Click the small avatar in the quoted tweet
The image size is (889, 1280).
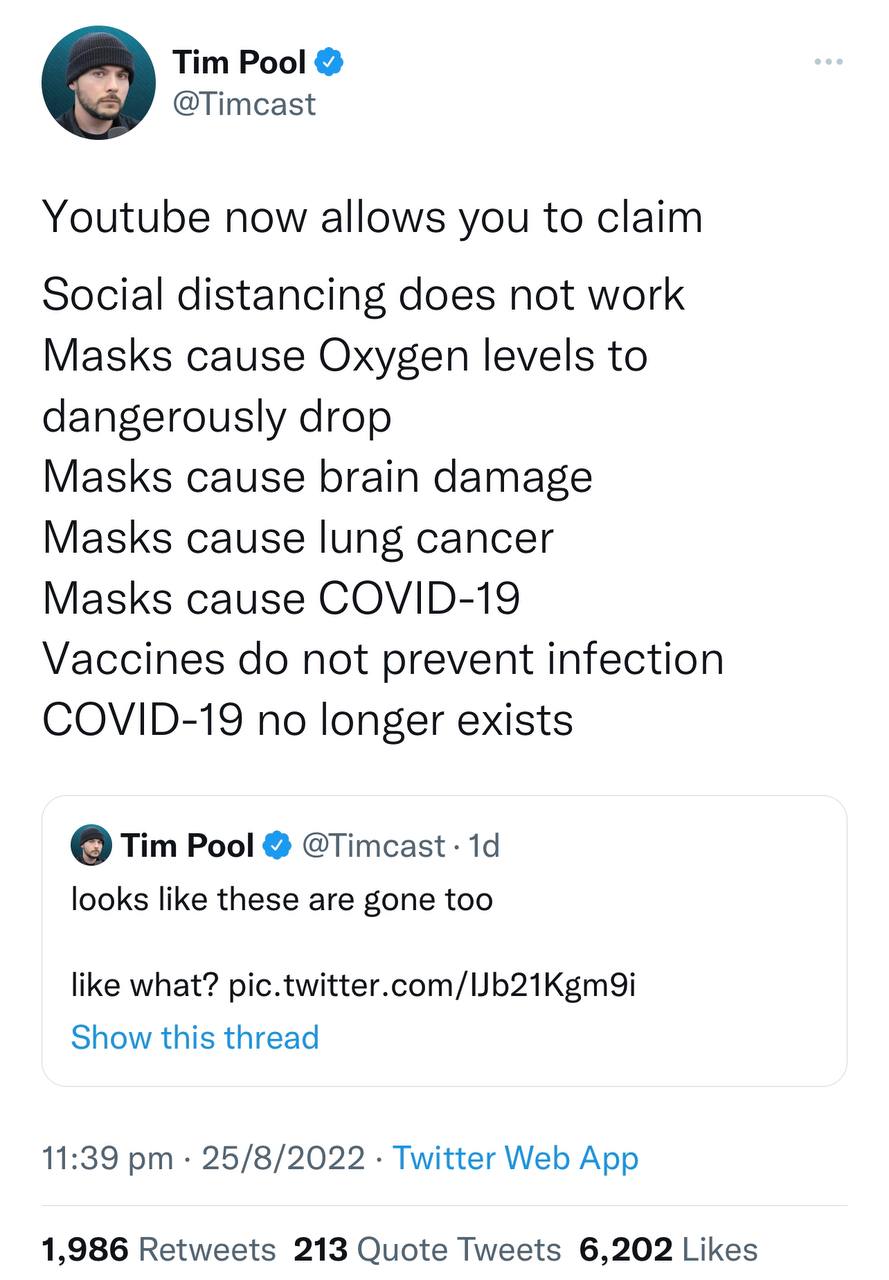point(91,845)
